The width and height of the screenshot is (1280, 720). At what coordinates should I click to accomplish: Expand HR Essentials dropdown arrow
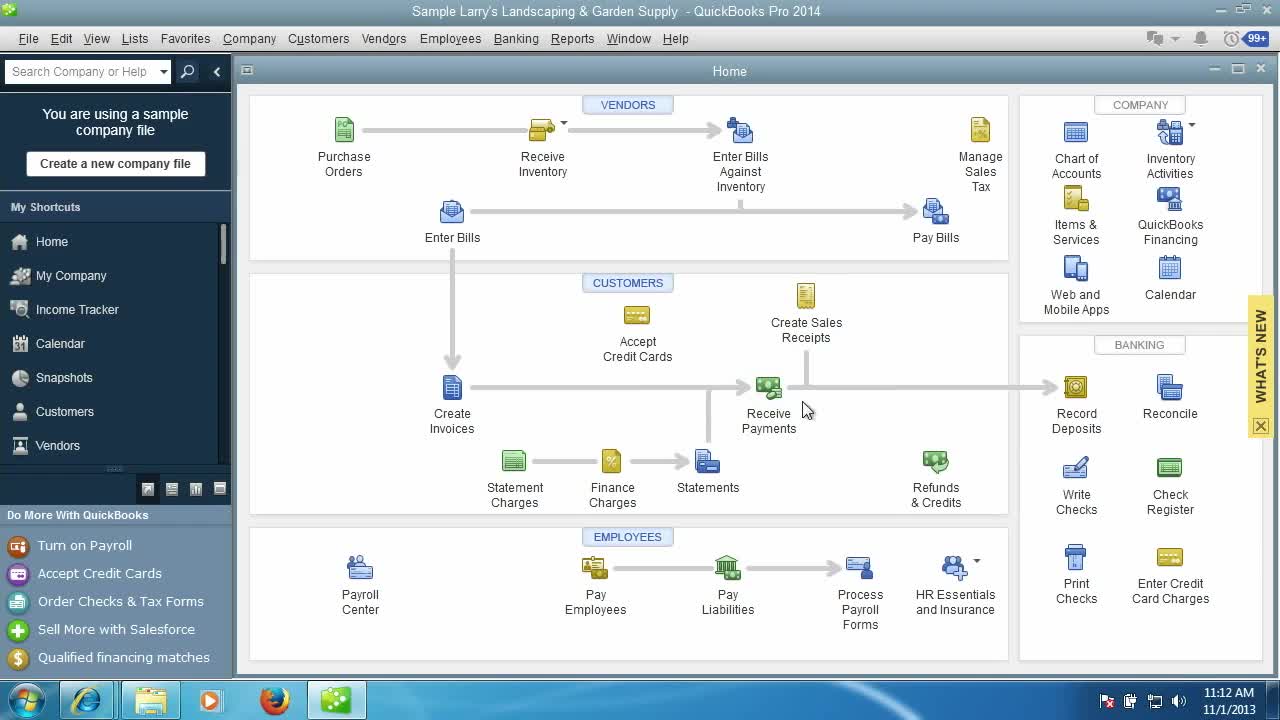tap(977, 561)
